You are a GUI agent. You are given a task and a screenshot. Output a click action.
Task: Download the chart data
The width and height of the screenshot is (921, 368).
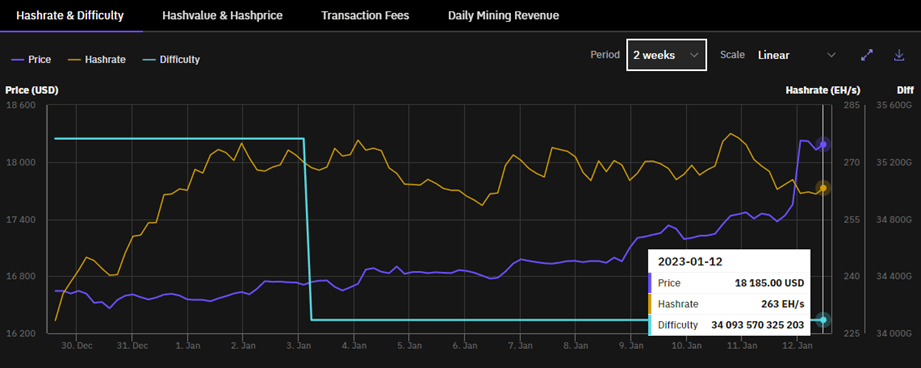click(899, 55)
